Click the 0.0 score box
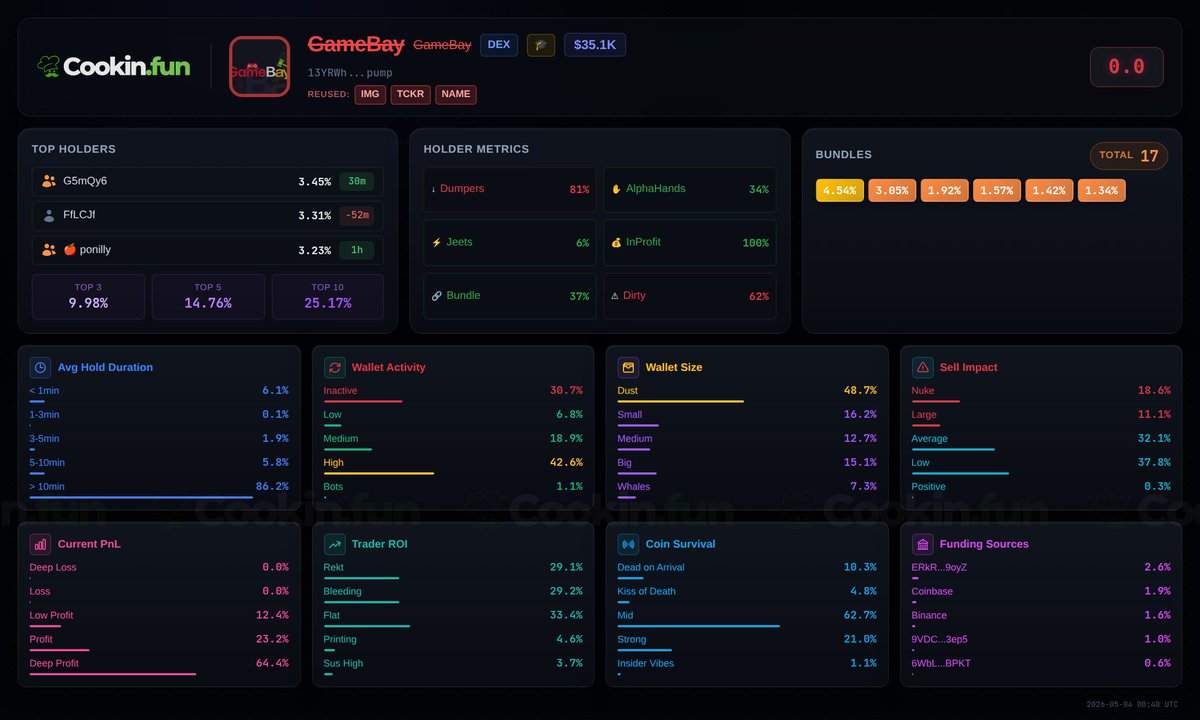Viewport: 1200px width, 720px height. pyautogui.click(x=1126, y=67)
